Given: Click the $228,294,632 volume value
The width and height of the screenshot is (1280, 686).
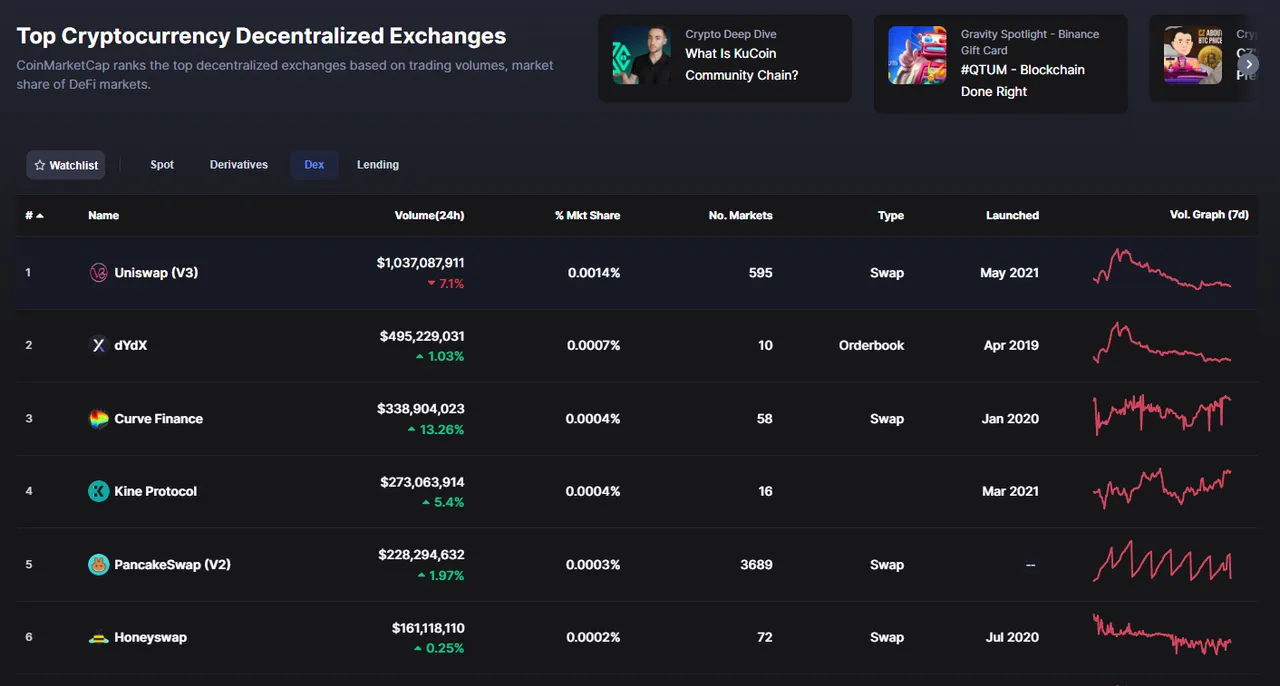Looking at the screenshot, I should 421,555.
